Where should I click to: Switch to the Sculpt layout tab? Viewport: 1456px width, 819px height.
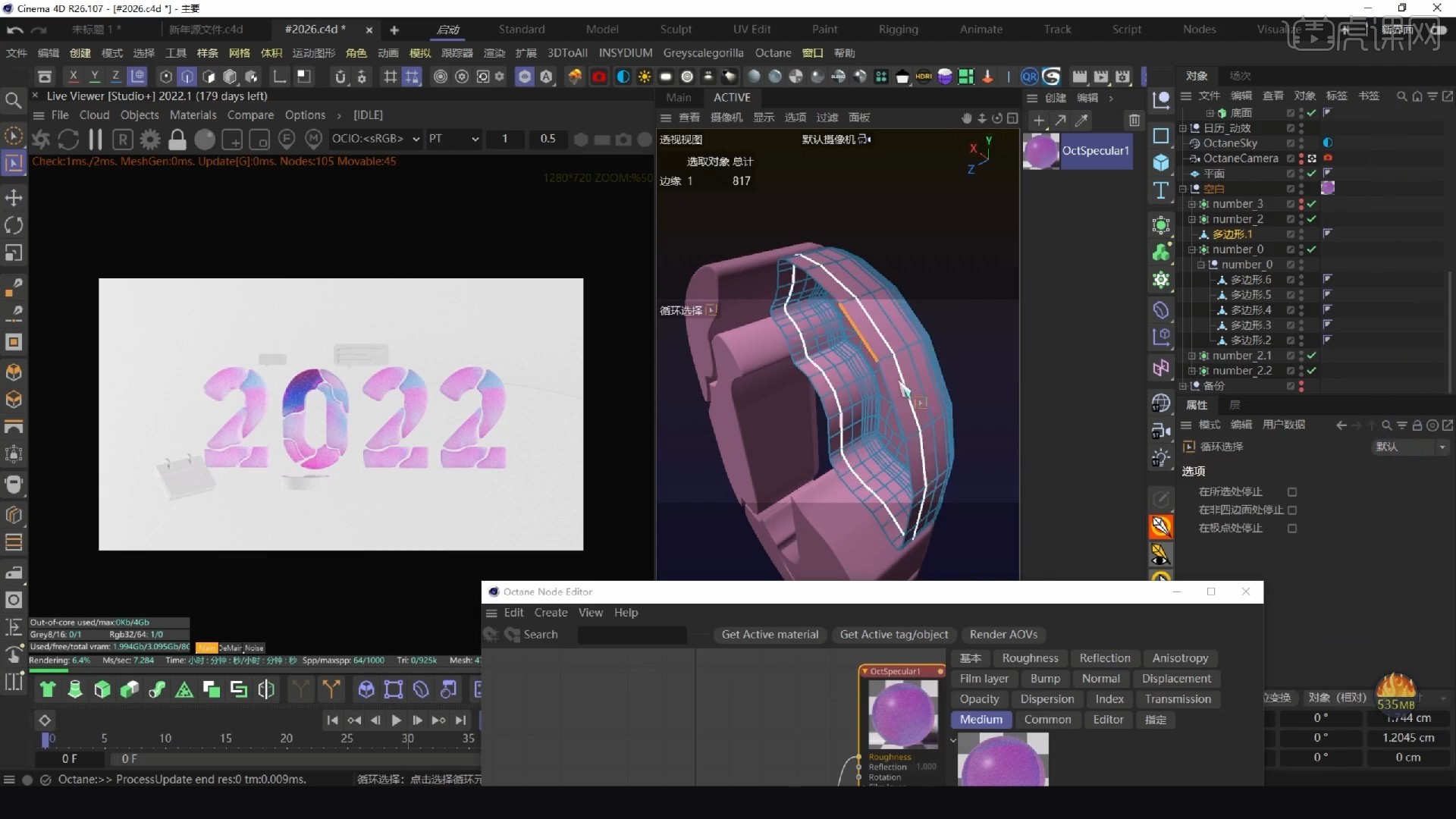(x=676, y=30)
